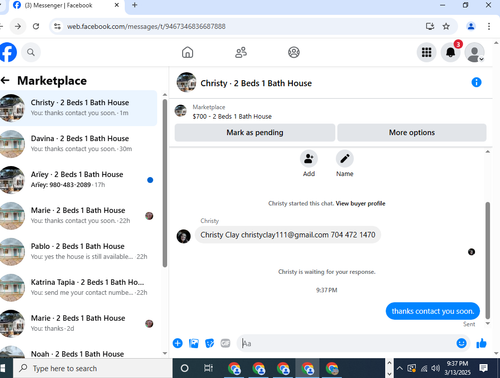Open Cortana circle on taskbar
This screenshot has width=500, height=378.
pos(184,368)
